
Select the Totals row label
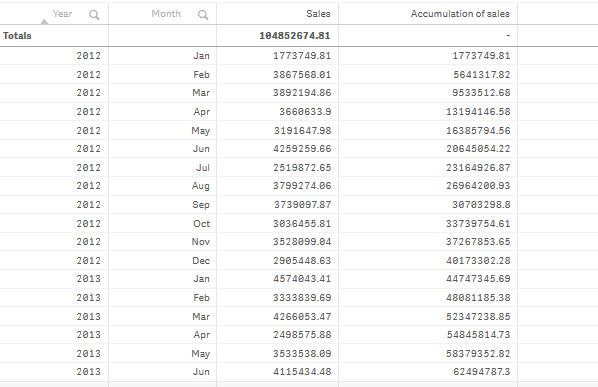pyautogui.click(x=17, y=36)
